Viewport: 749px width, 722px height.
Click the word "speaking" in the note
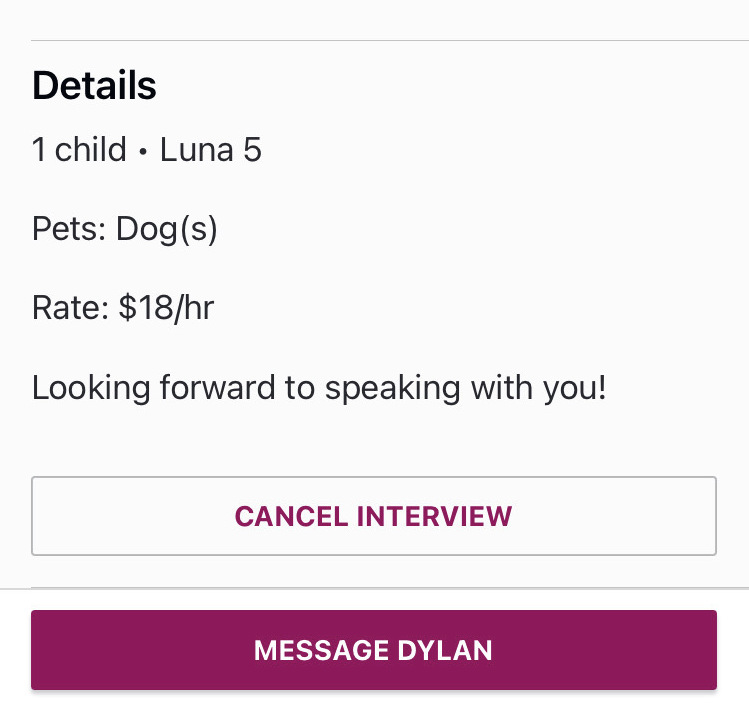tap(392, 388)
